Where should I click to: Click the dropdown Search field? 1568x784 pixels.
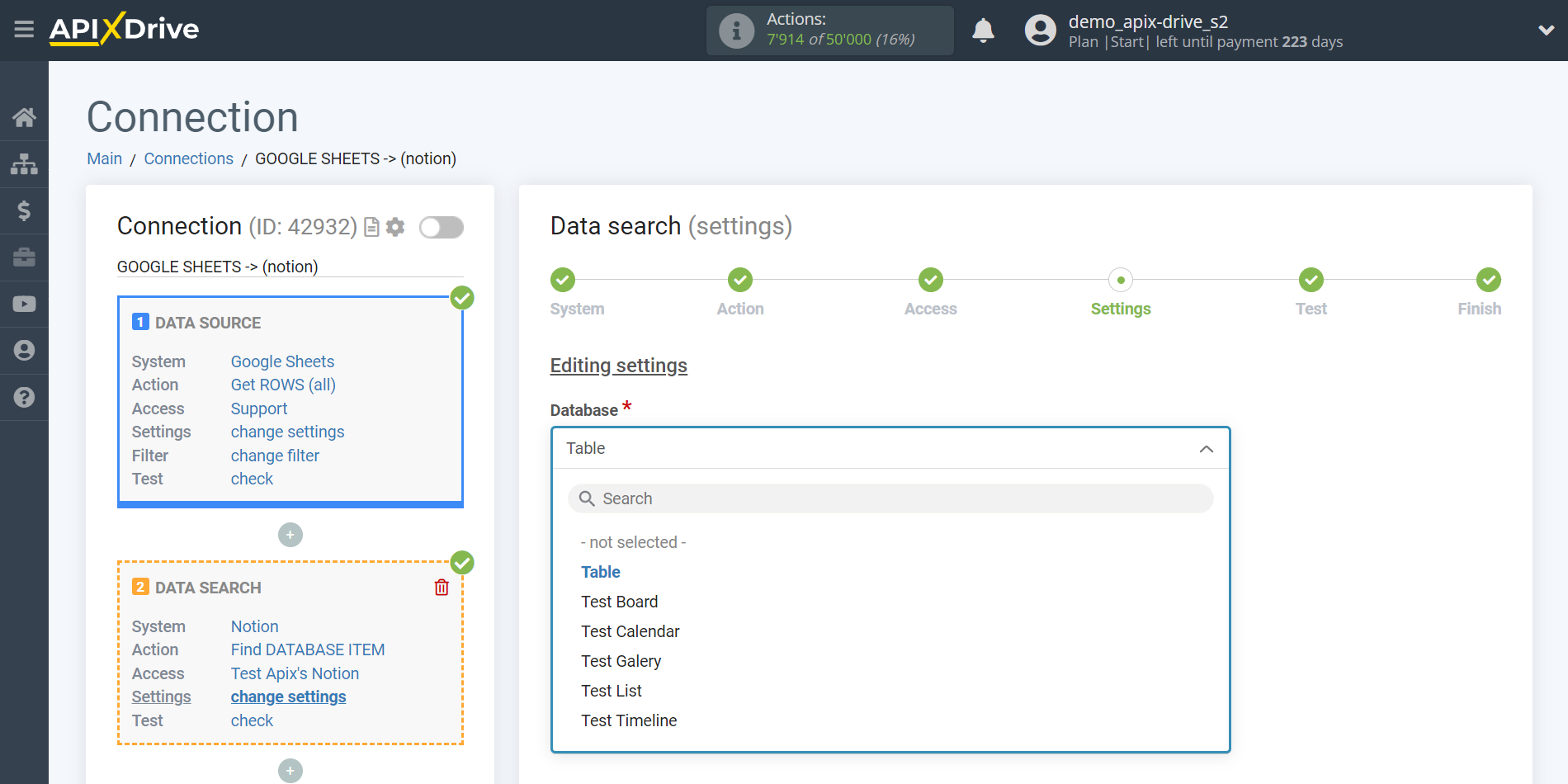[x=890, y=498]
